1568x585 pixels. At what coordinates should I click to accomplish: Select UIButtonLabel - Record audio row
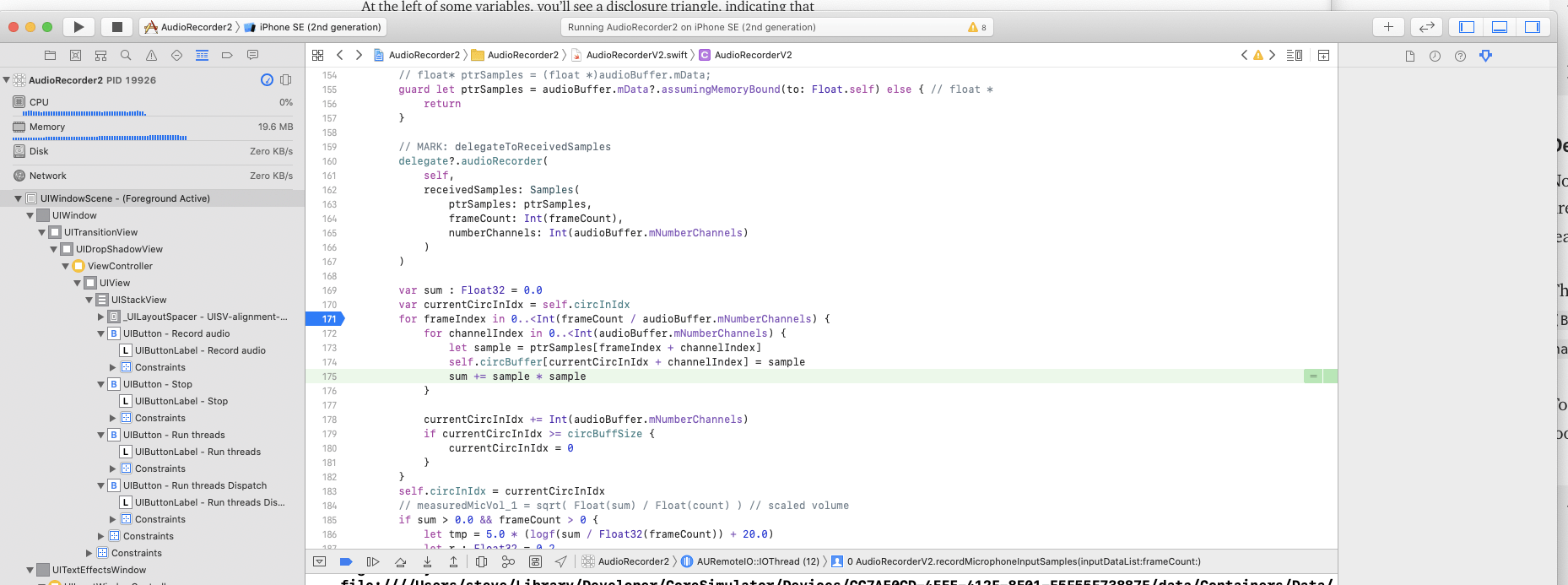tap(153, 350)
